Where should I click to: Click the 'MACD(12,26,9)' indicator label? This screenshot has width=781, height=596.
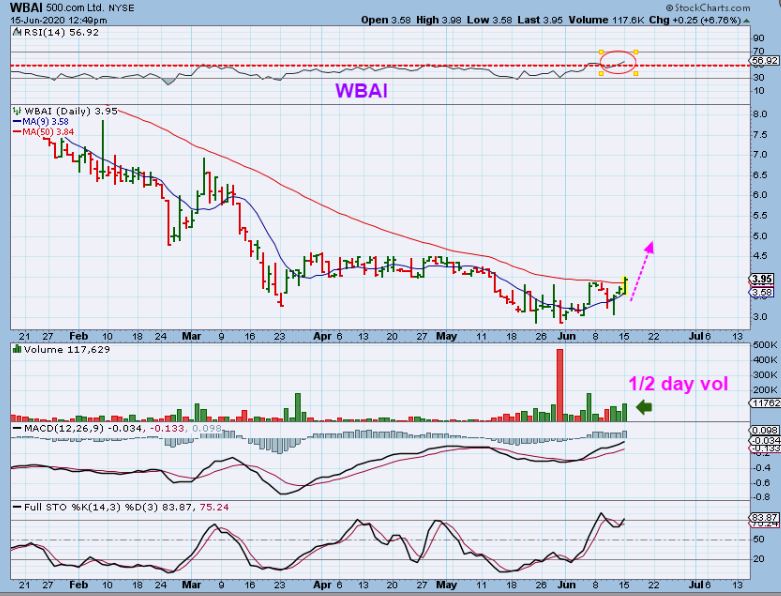[64, 428]
